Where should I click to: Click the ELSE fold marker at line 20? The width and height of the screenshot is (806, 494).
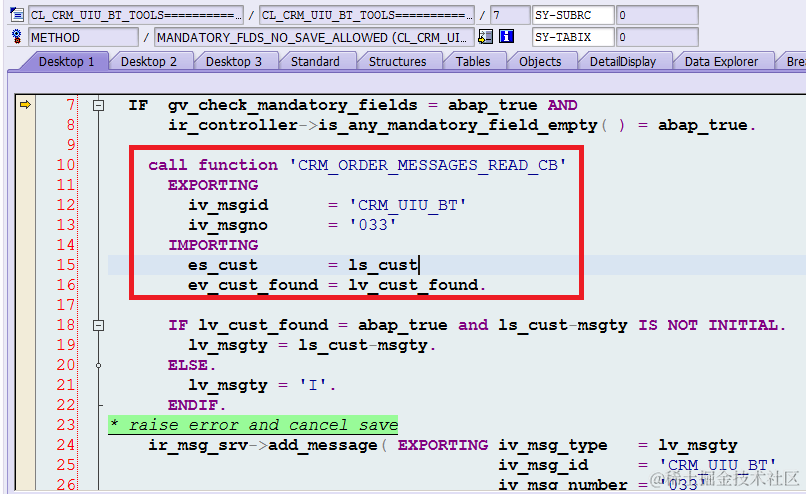coord(98,365)
